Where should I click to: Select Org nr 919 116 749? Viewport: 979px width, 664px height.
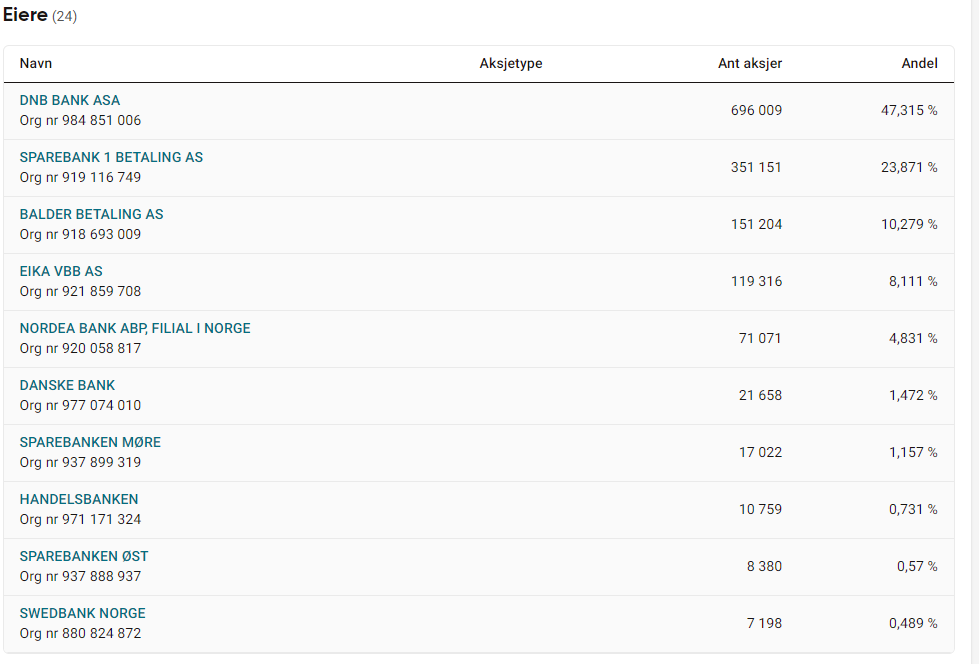81,177
